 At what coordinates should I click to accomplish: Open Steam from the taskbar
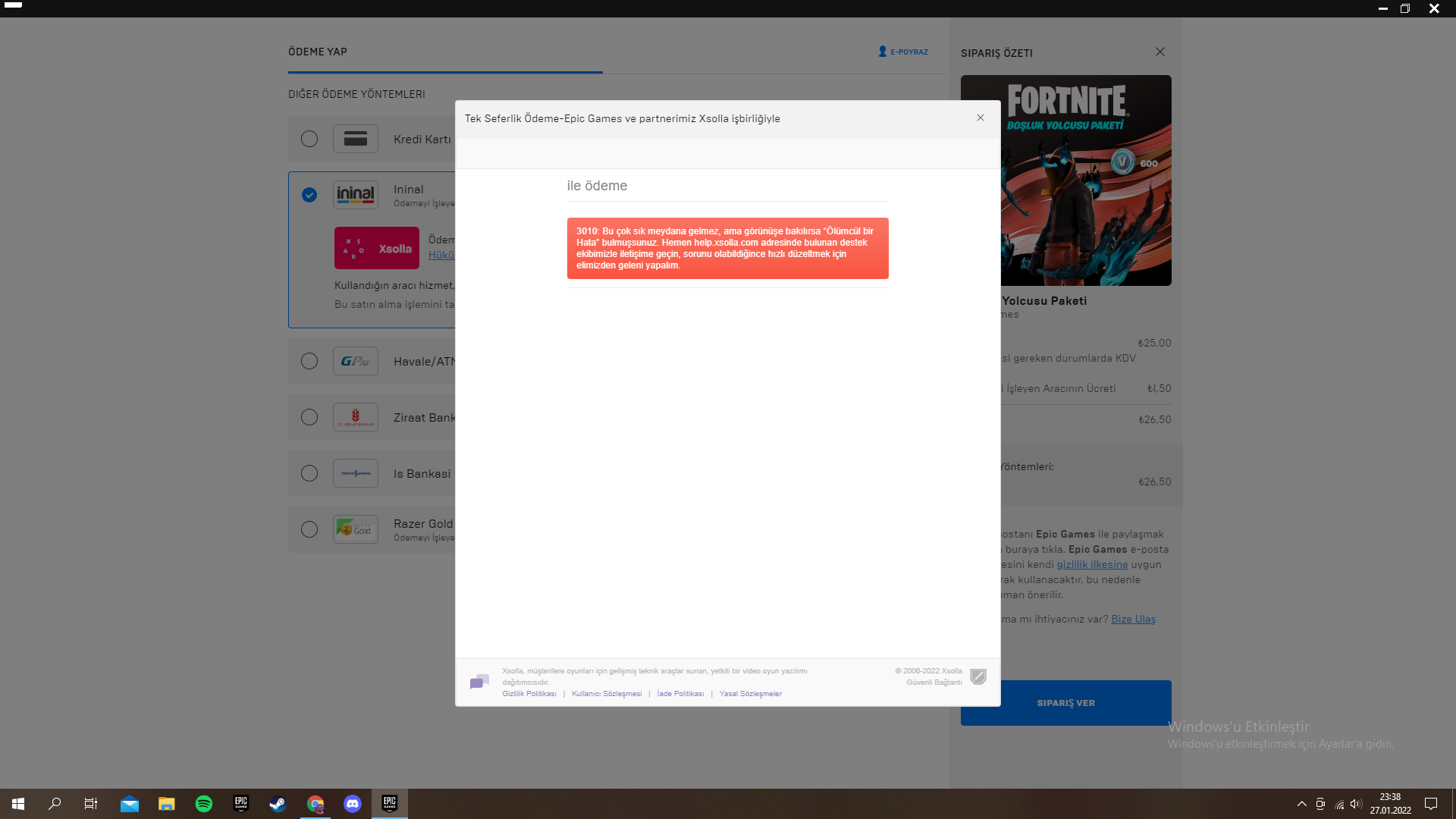point(278,804)
